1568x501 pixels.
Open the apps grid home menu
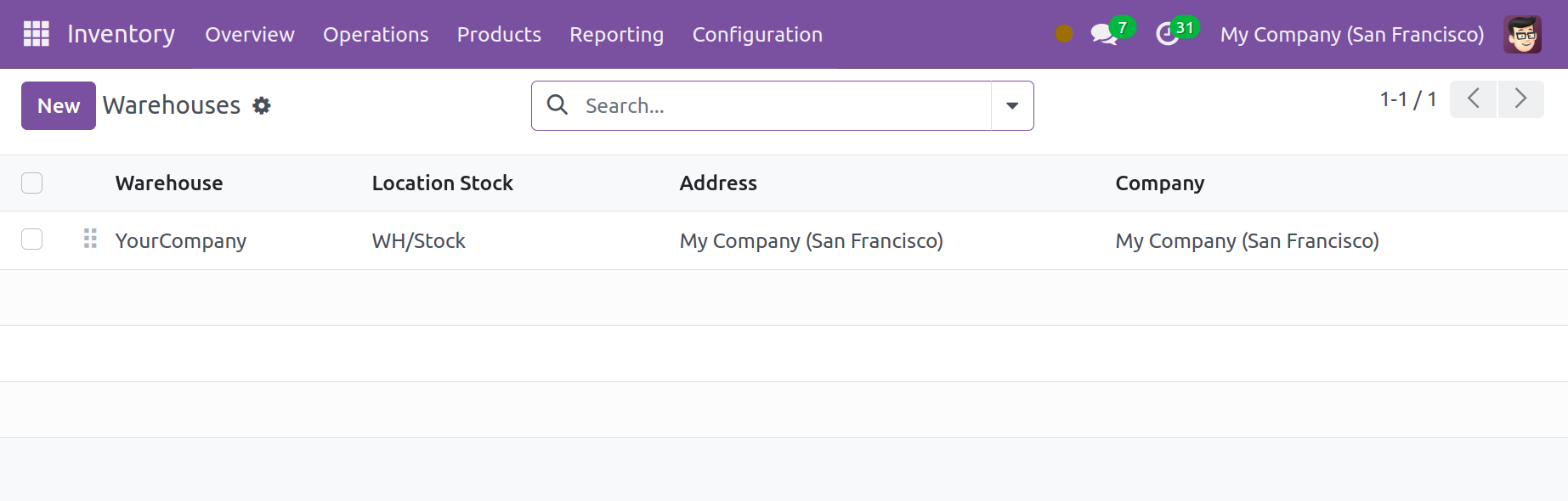36,34
